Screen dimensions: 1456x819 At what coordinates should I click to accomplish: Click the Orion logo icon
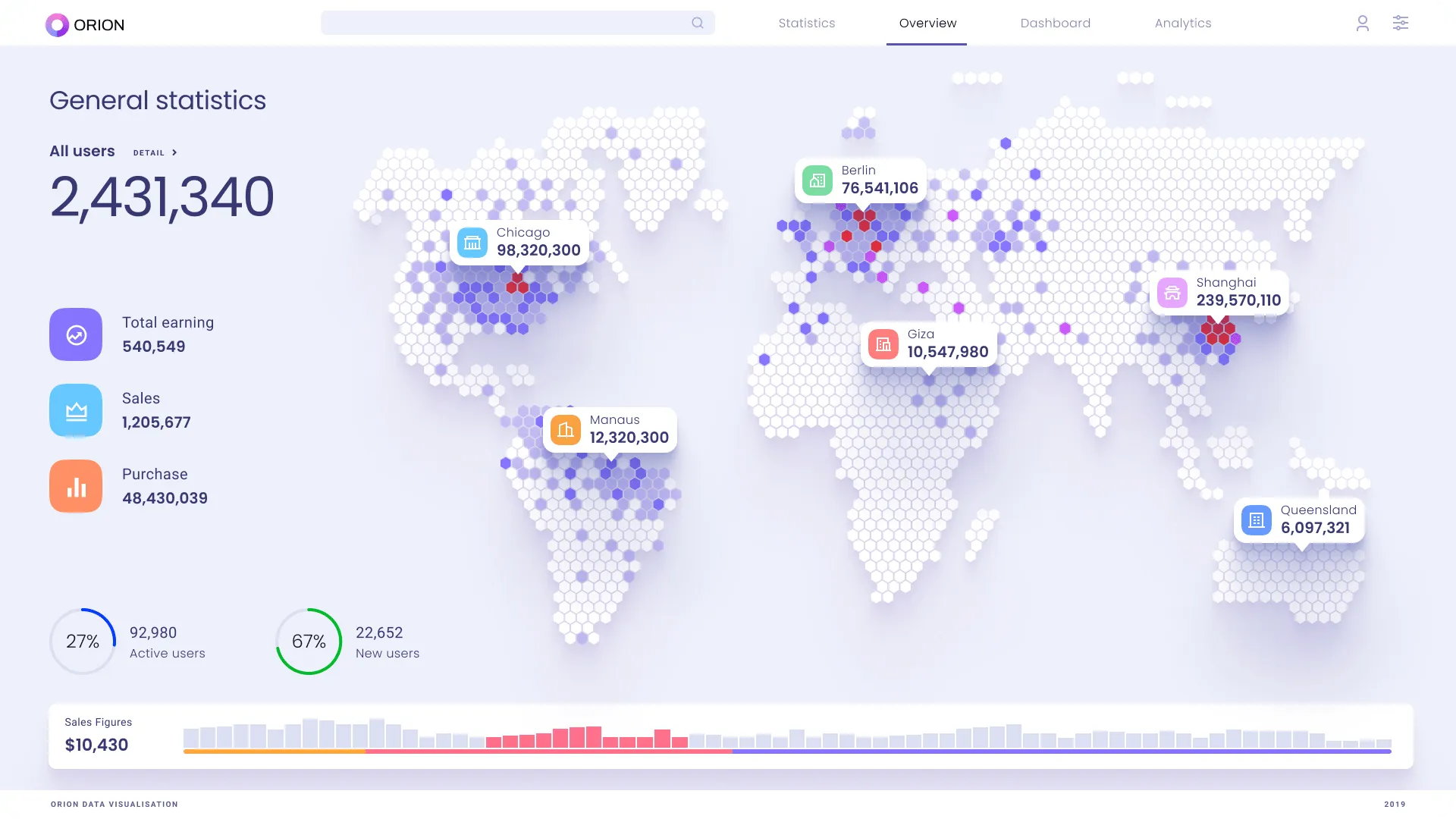(x=57, y=25)
